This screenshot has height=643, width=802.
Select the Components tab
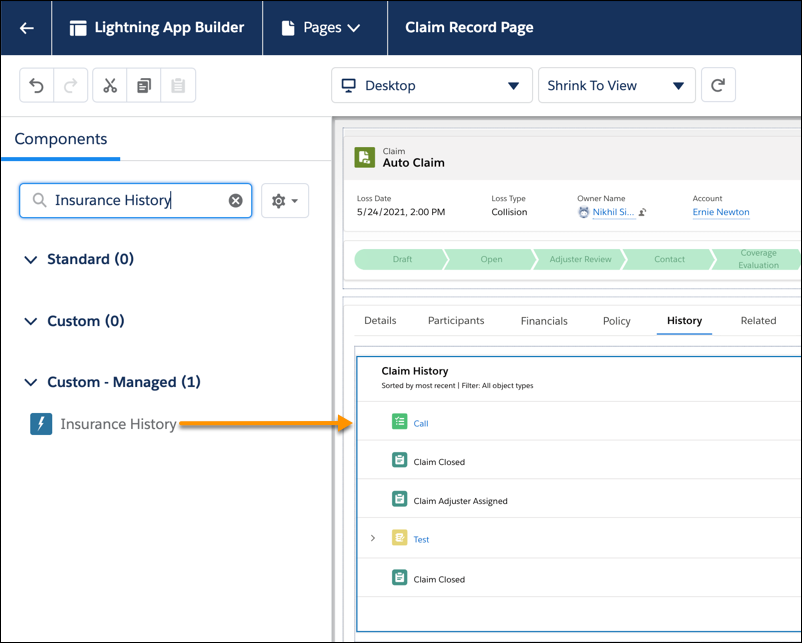click(x=61, y=139)
